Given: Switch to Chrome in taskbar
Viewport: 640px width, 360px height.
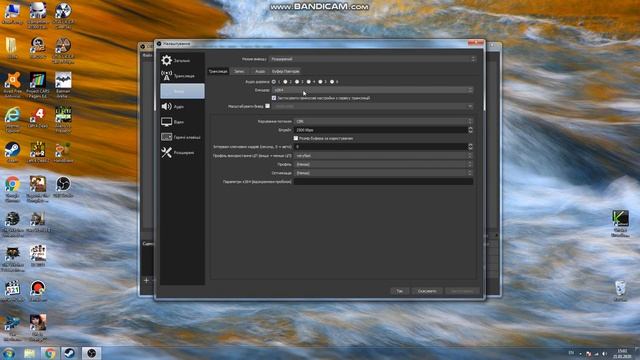Looking at the screenshot, I should [50, 353].
